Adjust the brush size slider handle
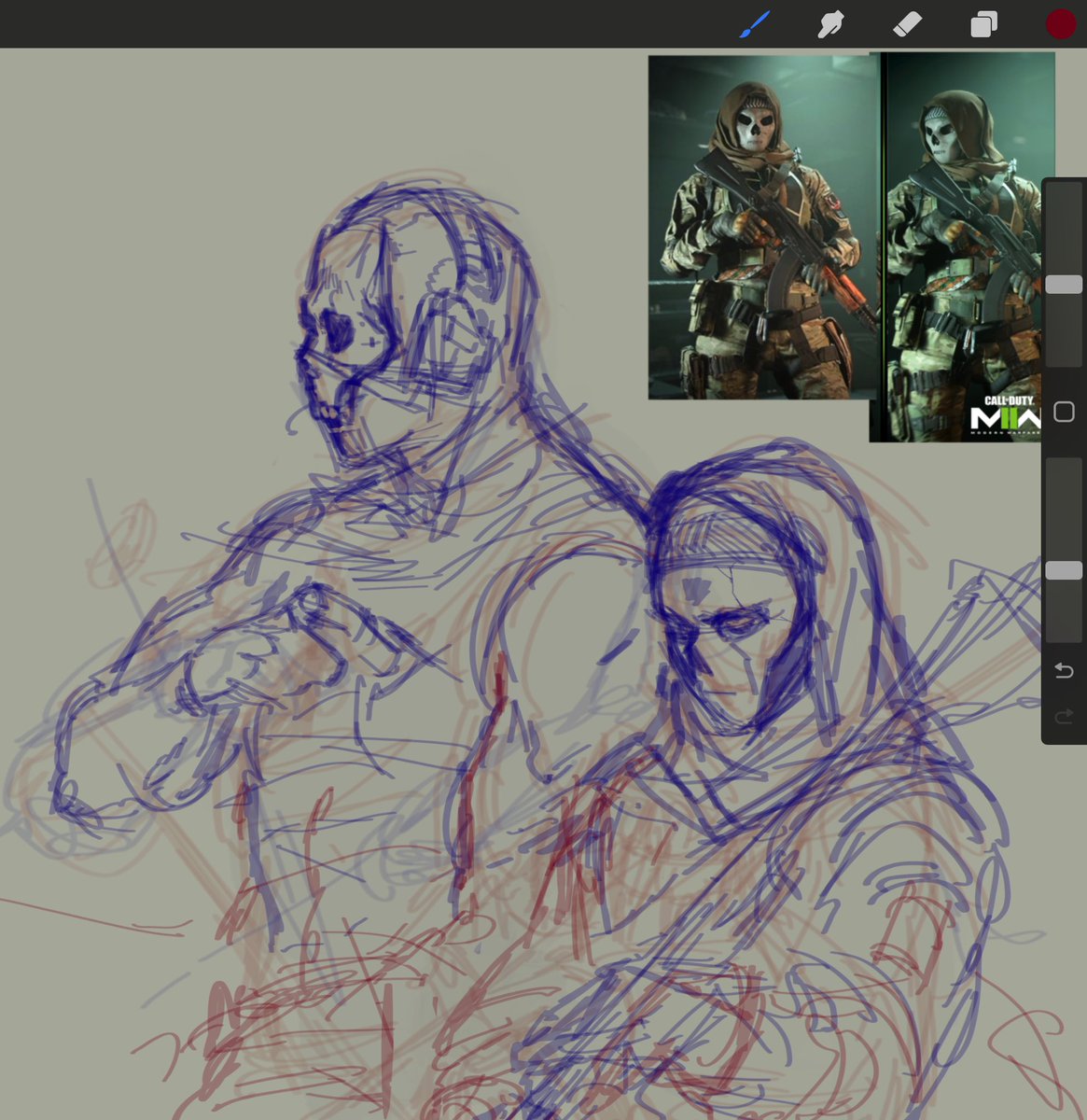Image resolution: width=1087 pixels, height=1120 pixels. (x=1064, y=285)
